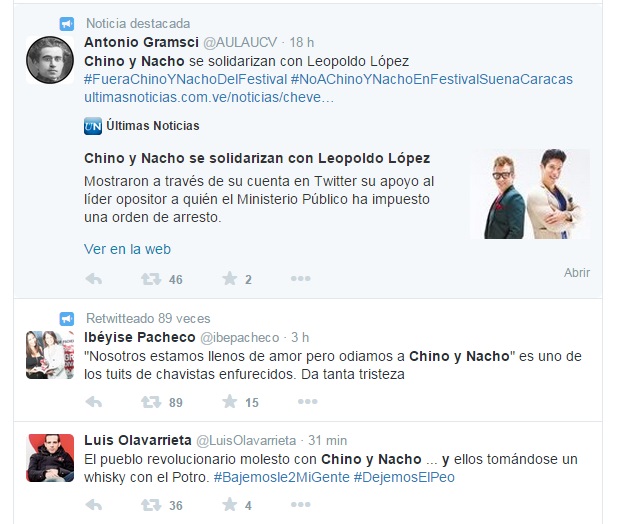This screenshot has width=620, height=524.
Task: Favorite Ibéyise Pacheco's tweet with 15 stars
Action: coord(229,402)
